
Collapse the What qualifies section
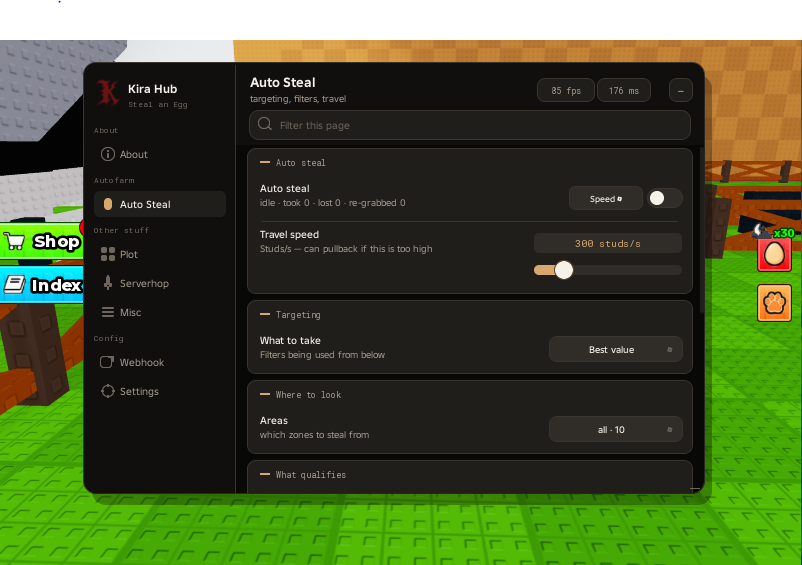point(265,474)
